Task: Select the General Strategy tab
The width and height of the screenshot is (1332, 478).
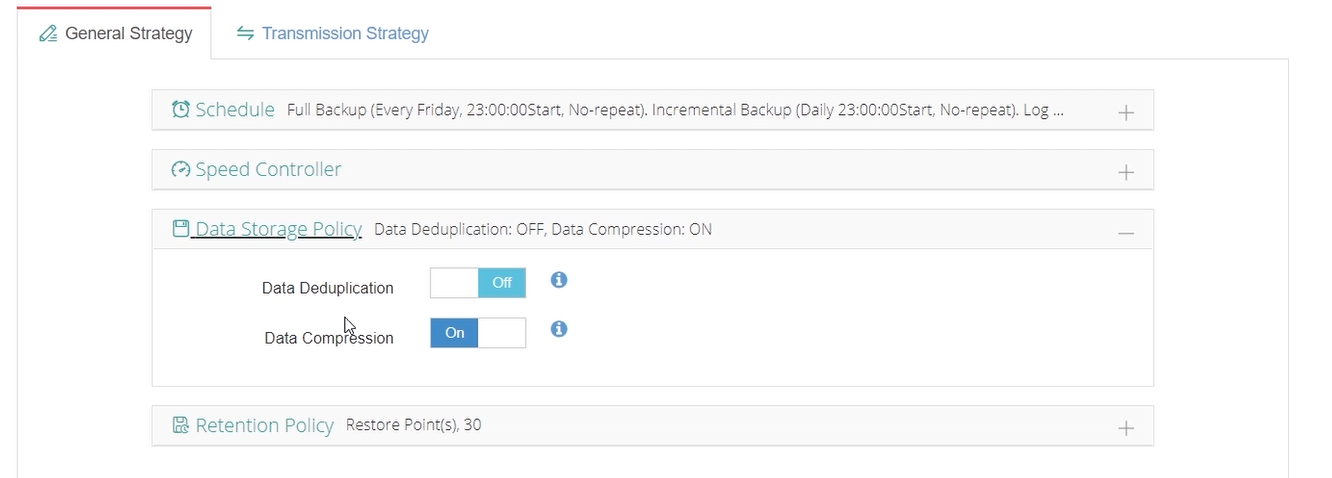Action: (x=114, y=33)
